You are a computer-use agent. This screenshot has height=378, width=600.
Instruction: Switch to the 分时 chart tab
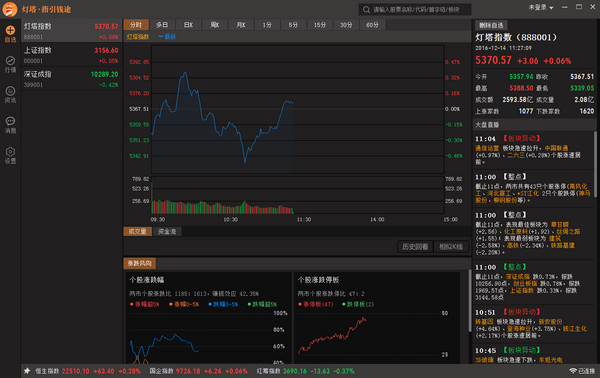(x=136, y=25)
